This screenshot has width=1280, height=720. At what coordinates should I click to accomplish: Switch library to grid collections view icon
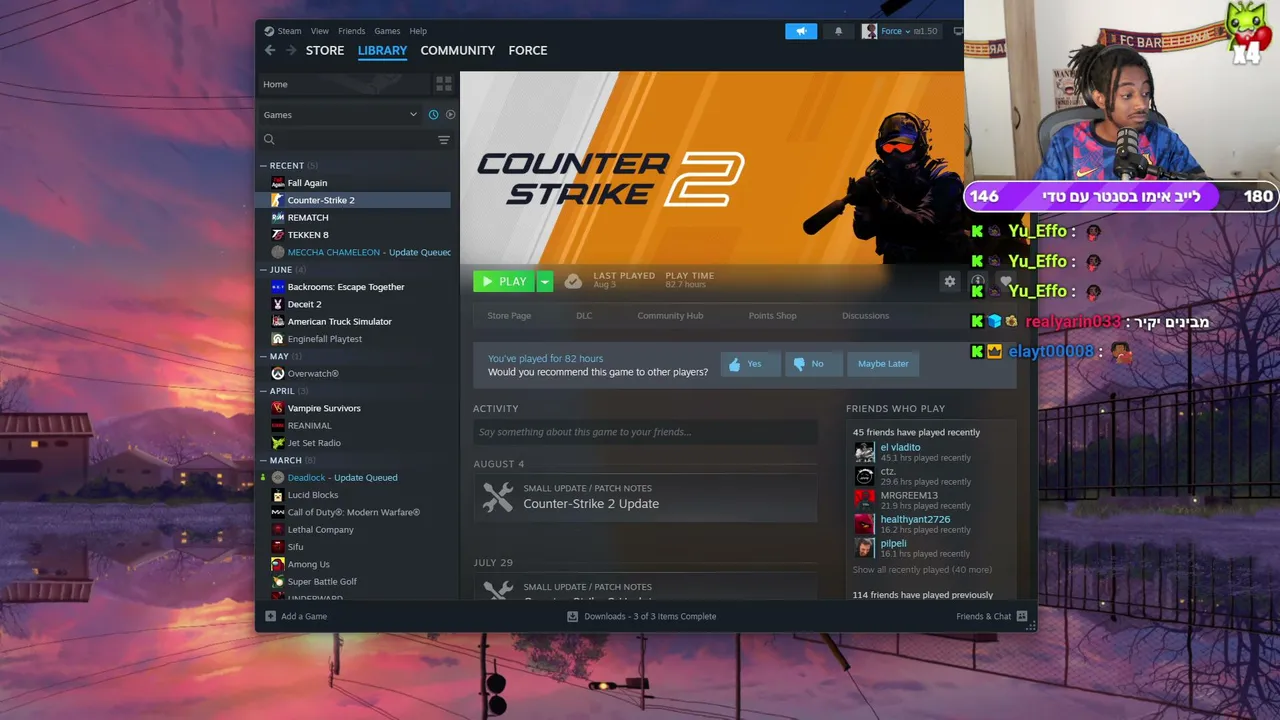444,84
